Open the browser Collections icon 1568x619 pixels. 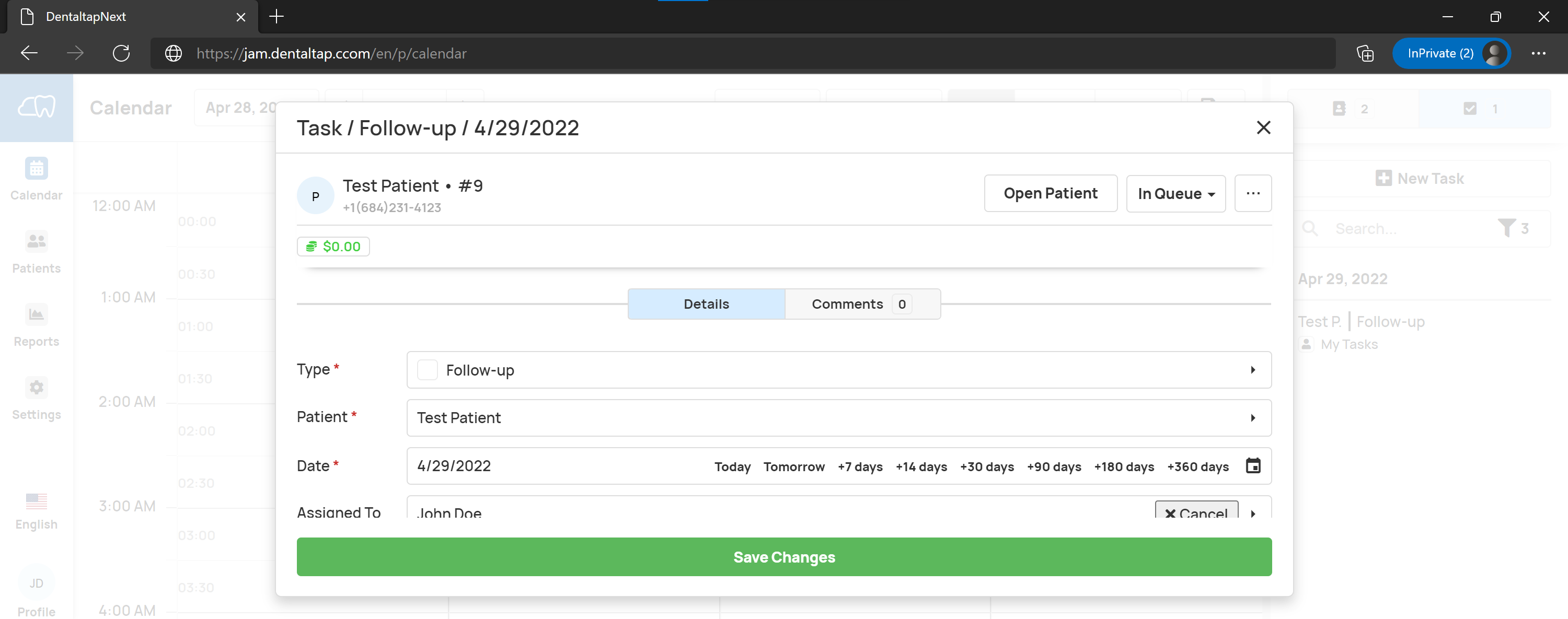[1365, 53]
